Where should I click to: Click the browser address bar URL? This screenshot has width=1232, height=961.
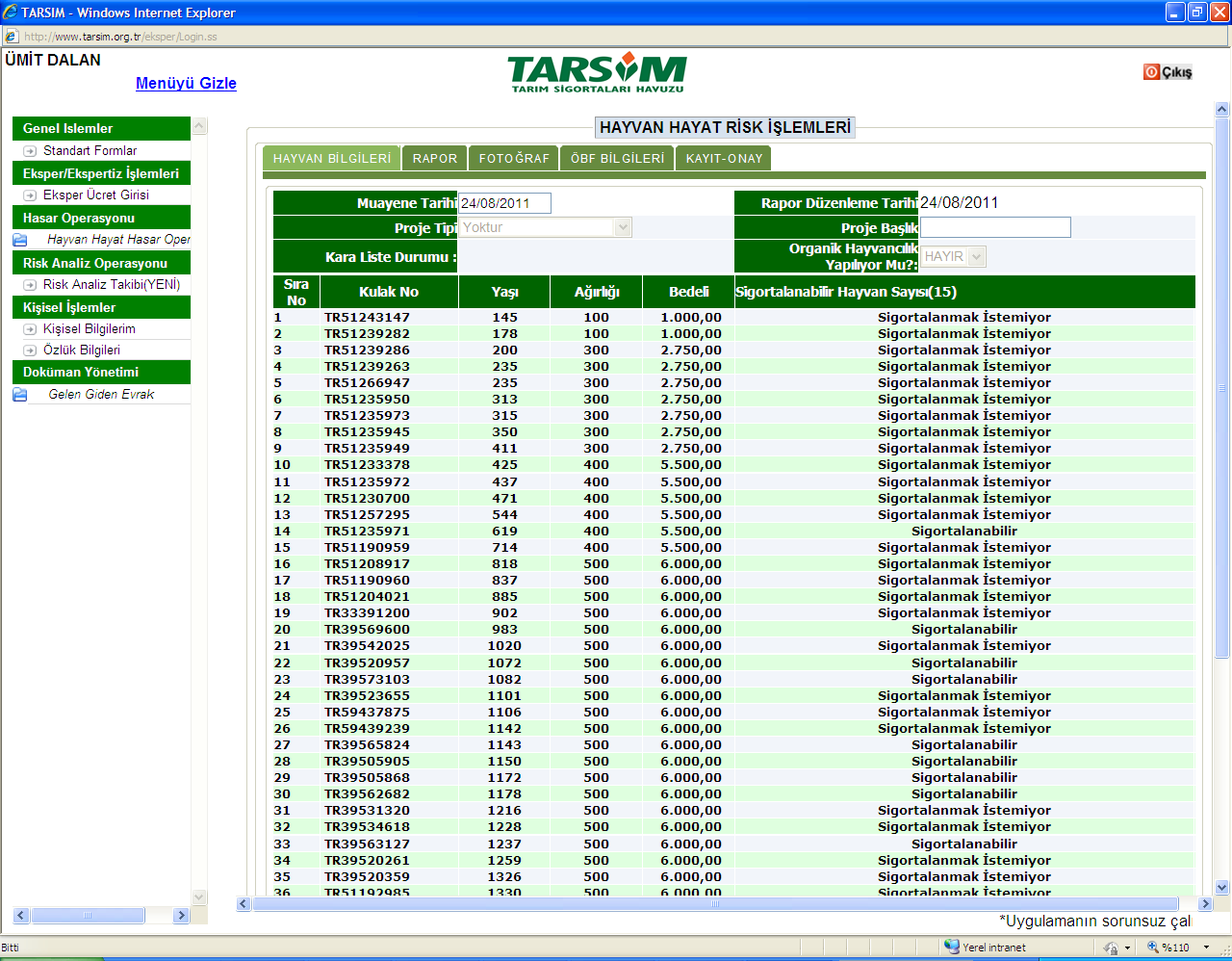(x=120, y=37)
